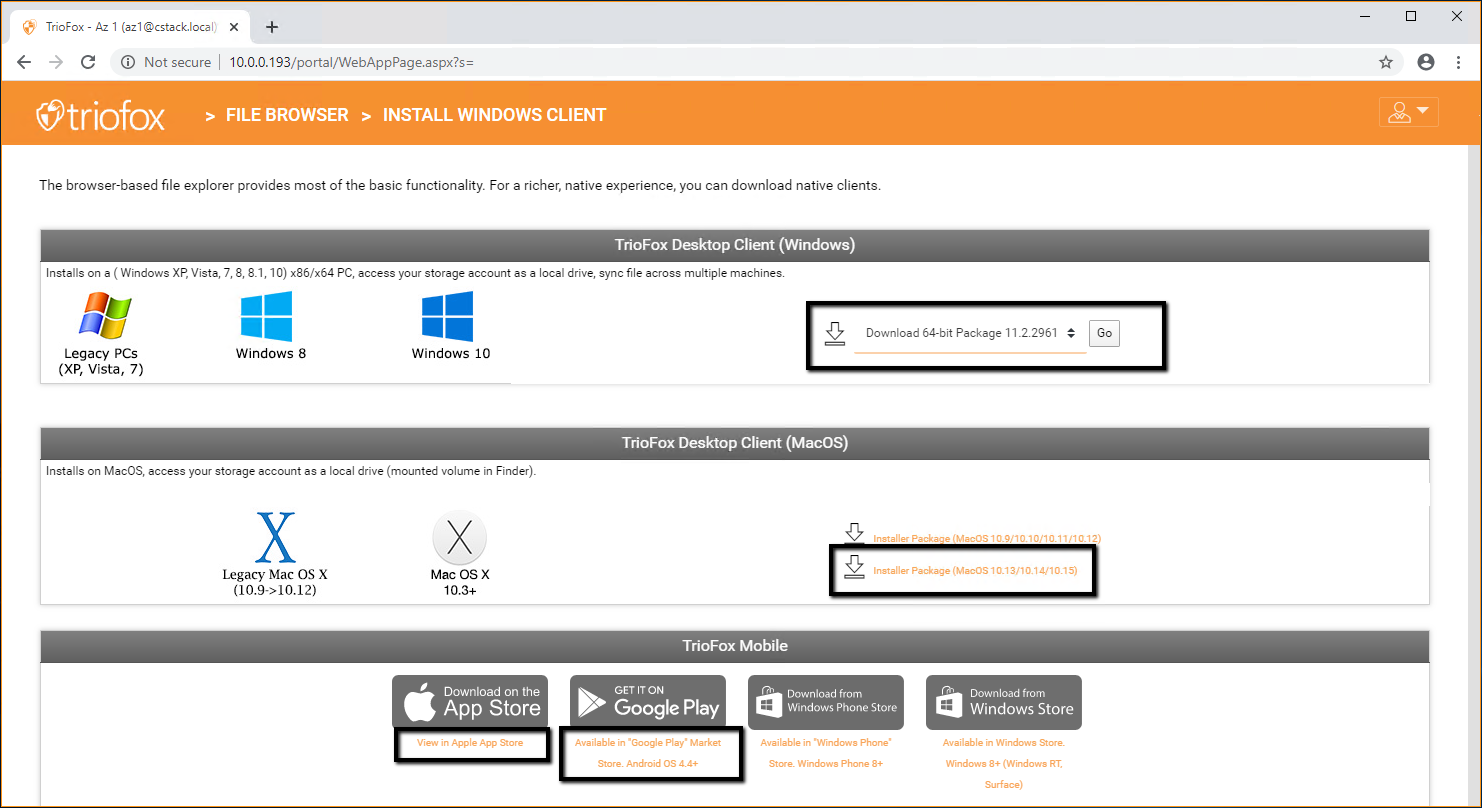Click Download from Windows Phone Store badge

click(826, 702)
